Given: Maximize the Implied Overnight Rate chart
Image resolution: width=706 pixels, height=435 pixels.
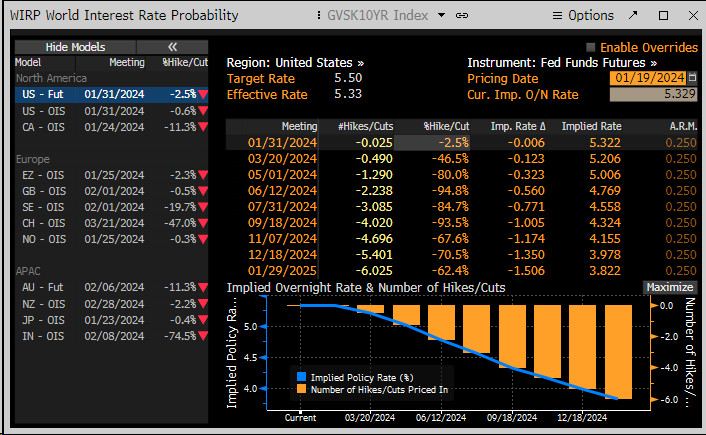Looking at the screenshot, I should [670, 287].
